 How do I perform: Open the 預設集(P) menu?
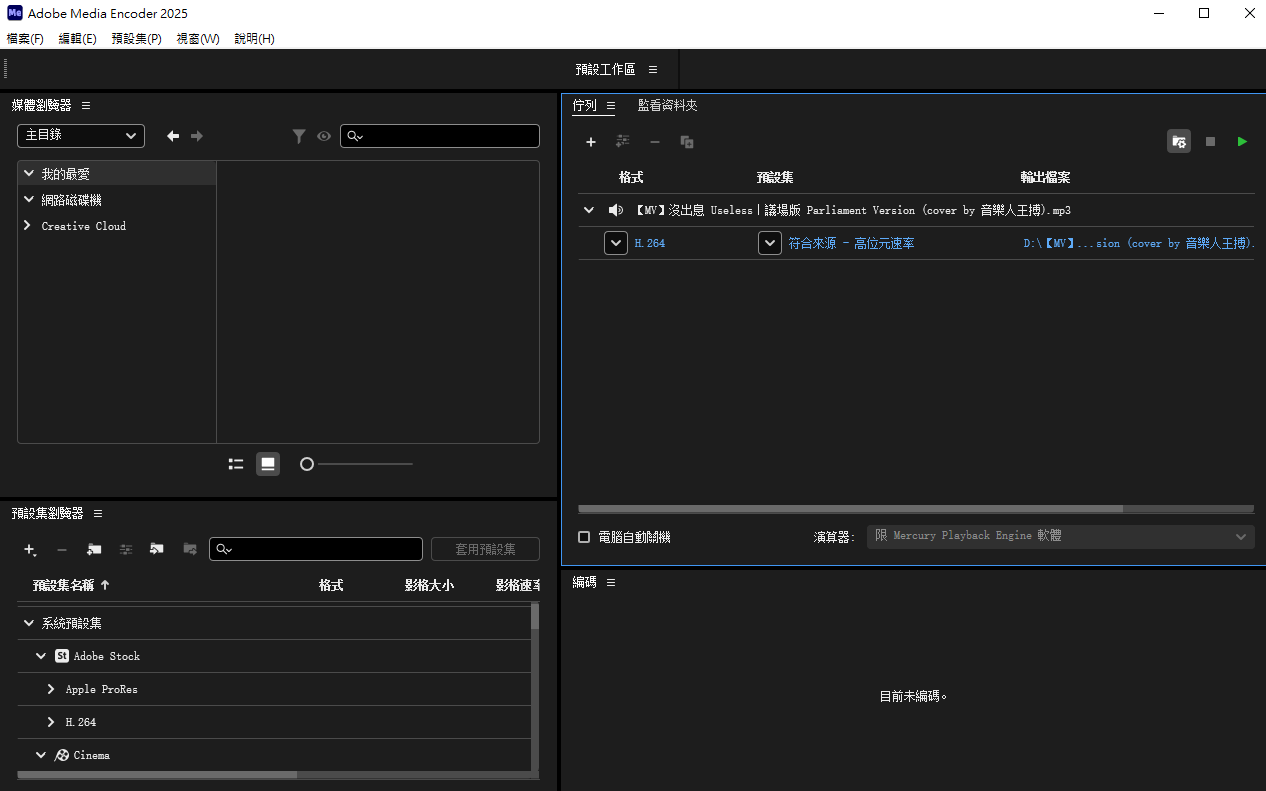pyautogui.click(x=137, y=38)
